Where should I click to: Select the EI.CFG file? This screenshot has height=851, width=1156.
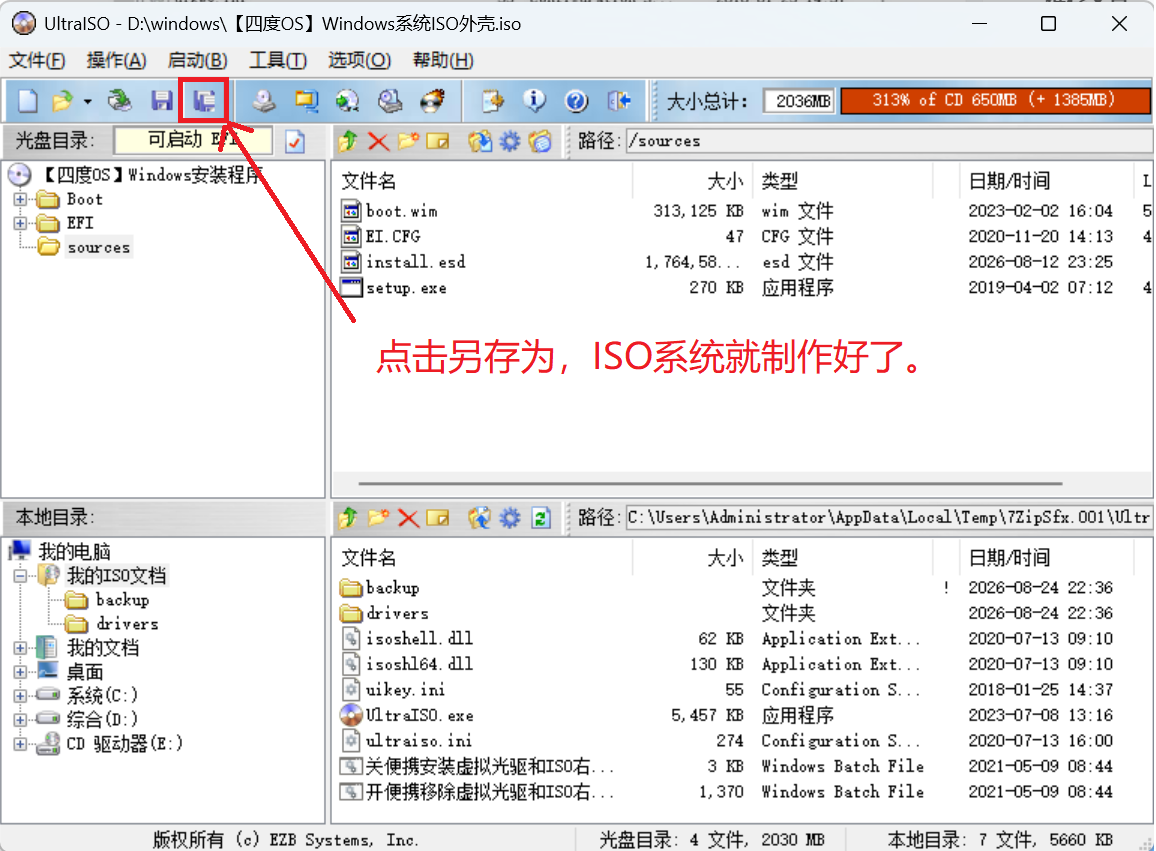click(393, 236)
